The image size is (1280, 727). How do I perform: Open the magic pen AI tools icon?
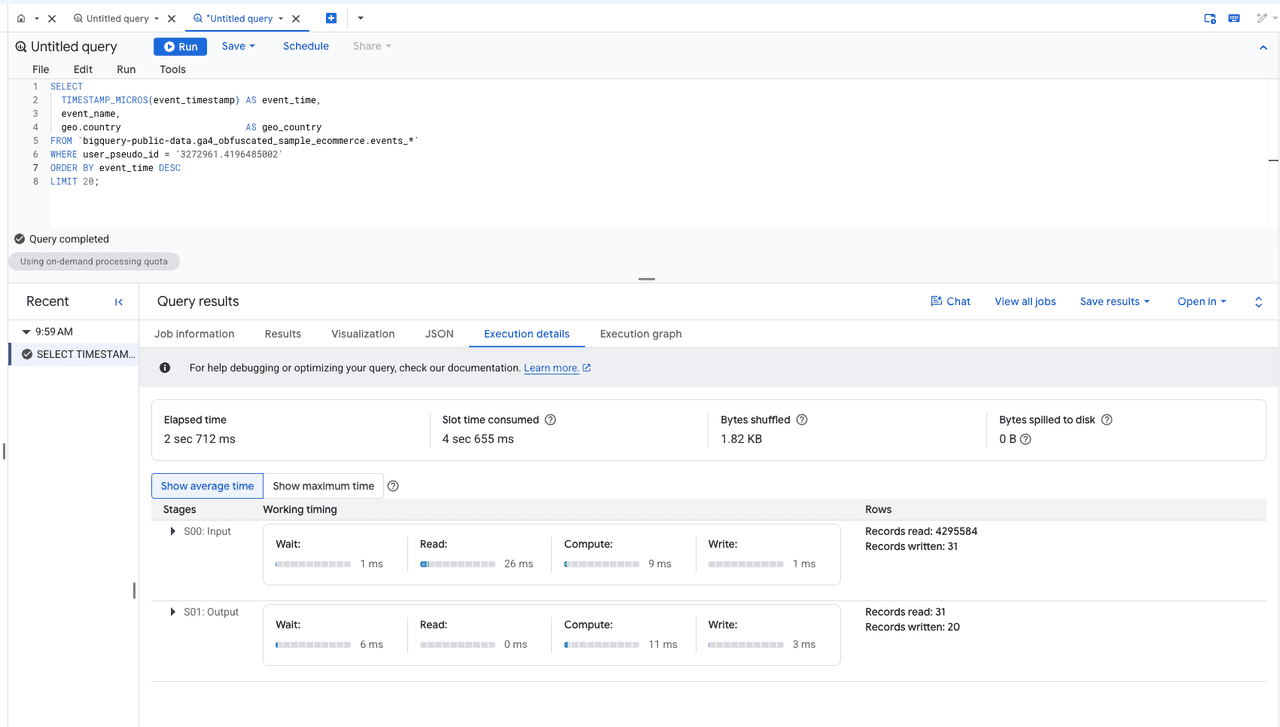coord(1262,18)
